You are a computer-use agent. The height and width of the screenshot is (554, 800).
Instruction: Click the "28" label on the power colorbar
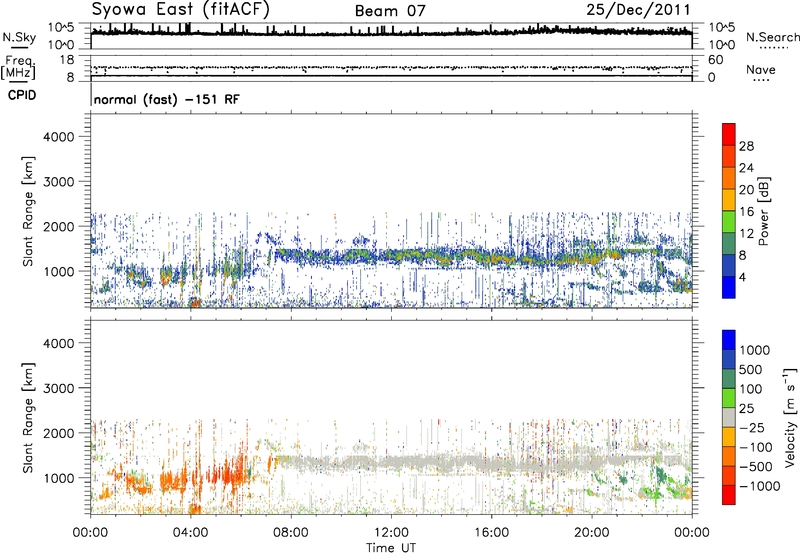coord(746,146)
